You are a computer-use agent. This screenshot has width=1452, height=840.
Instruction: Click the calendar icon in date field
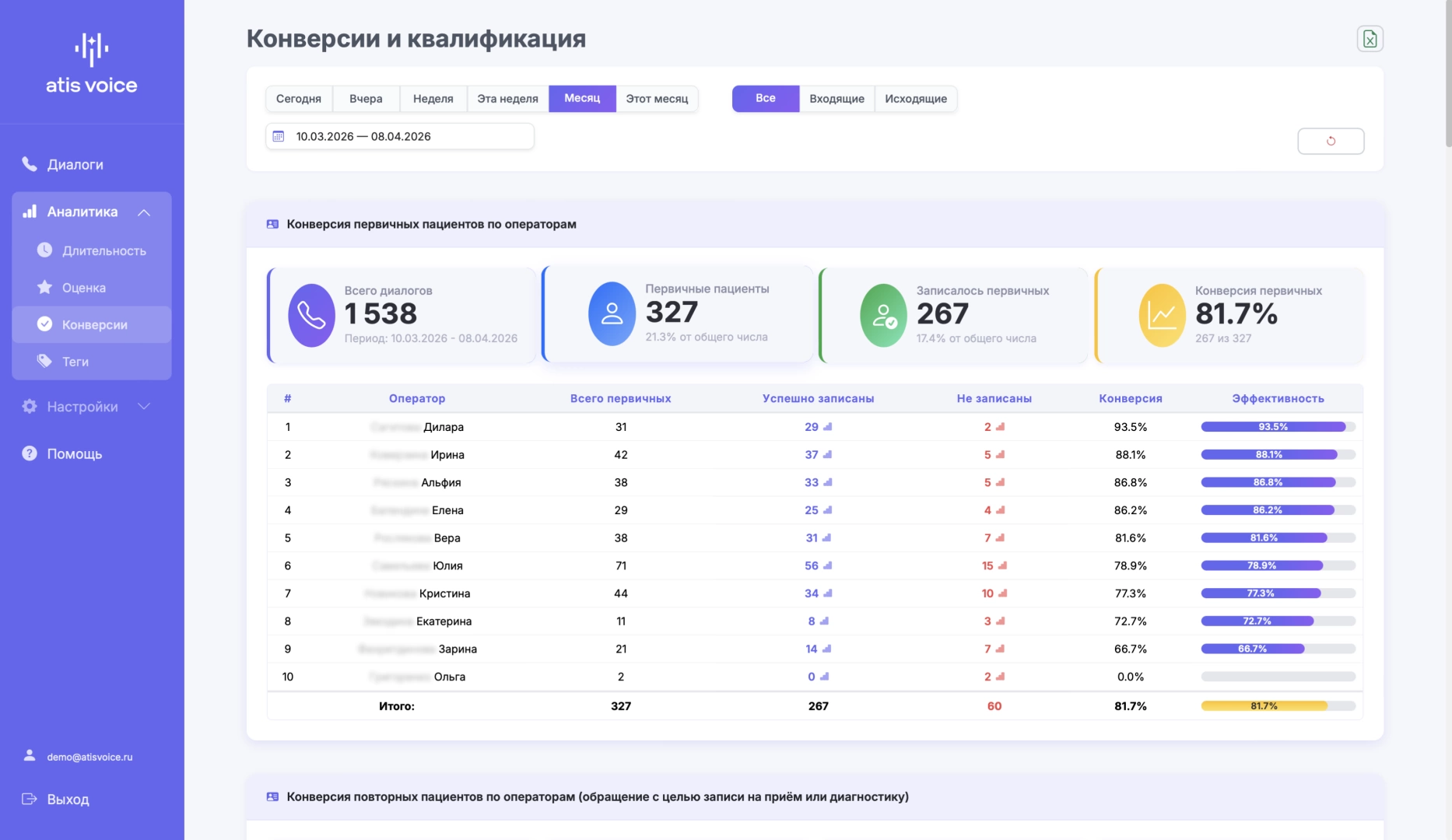279,136
